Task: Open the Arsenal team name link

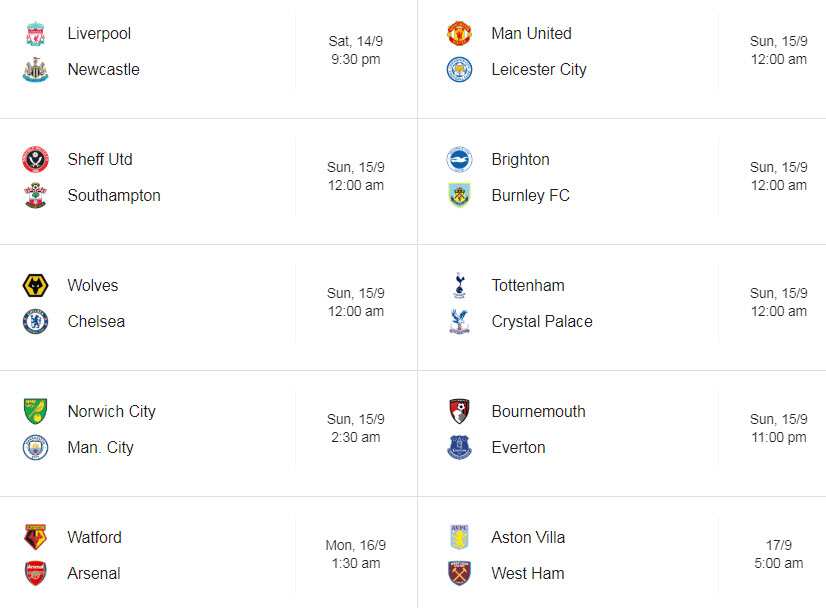Action: (94, 573)
